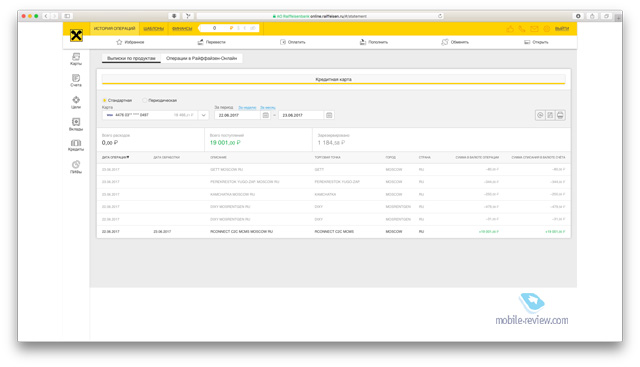Open messages envelope icon
This screenshot has height=367, width=640.
534,29
